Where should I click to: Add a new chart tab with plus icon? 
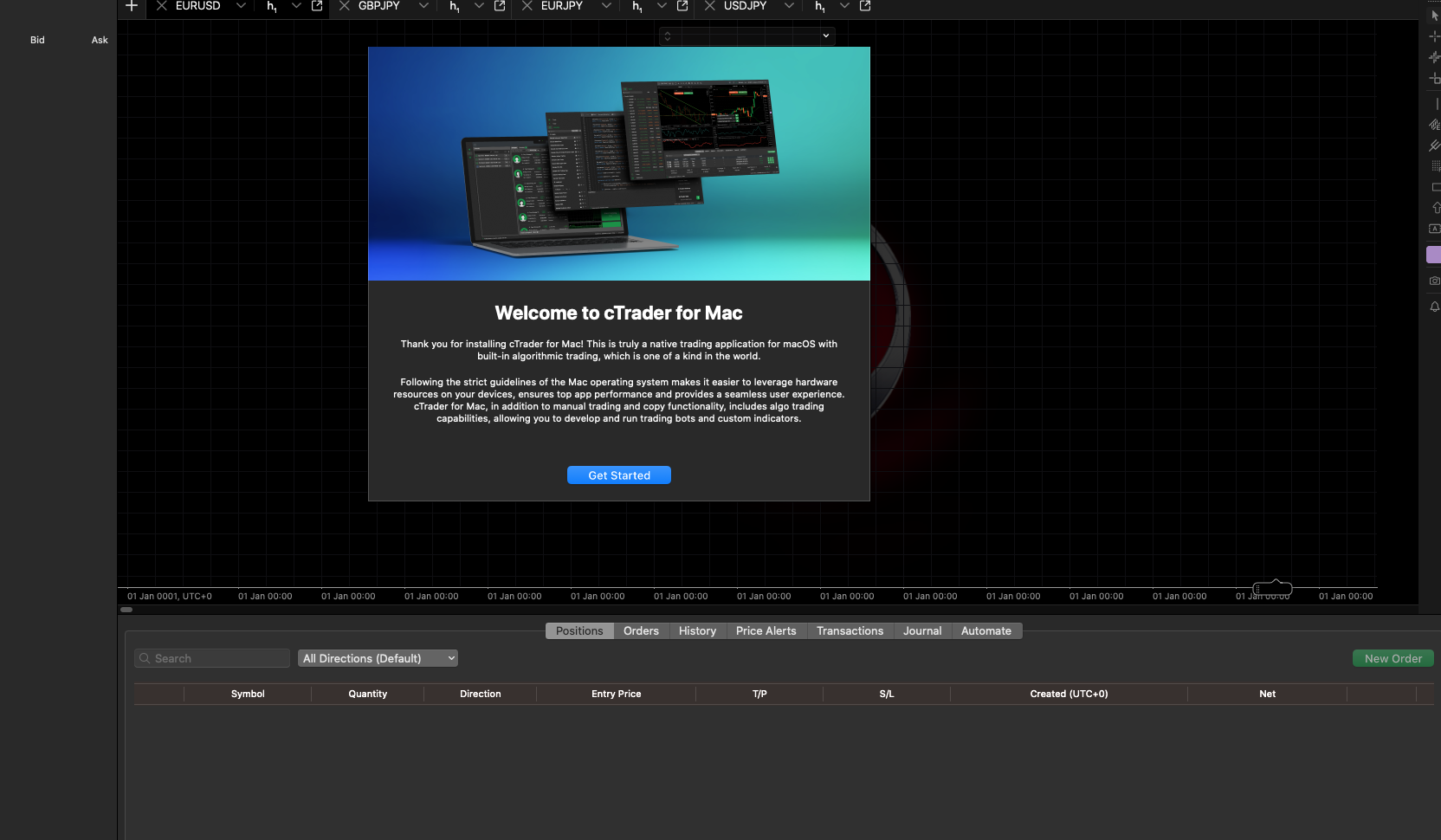pyautogui.click(x=132, y=6)
